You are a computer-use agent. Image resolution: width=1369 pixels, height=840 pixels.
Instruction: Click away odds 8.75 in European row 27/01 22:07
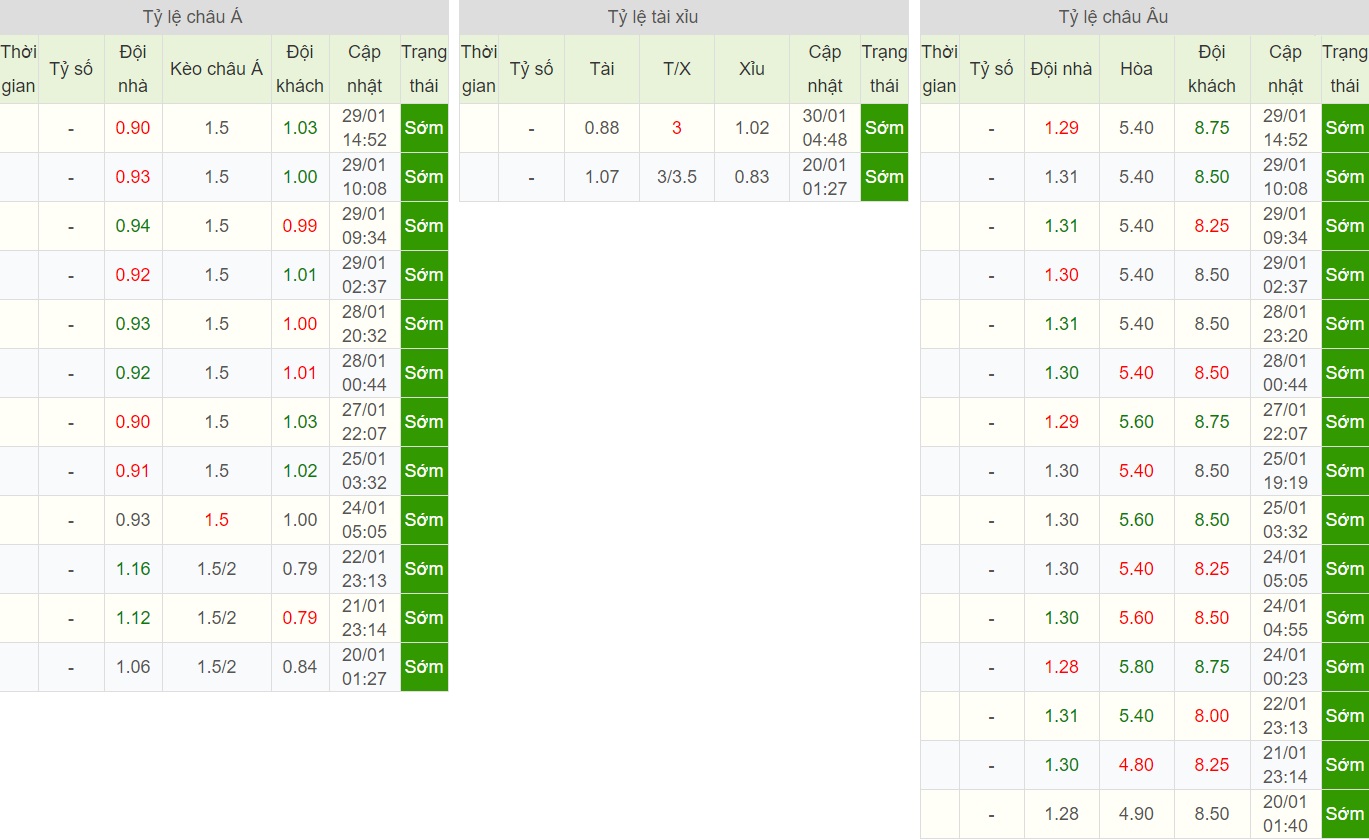pos(1212,422)
